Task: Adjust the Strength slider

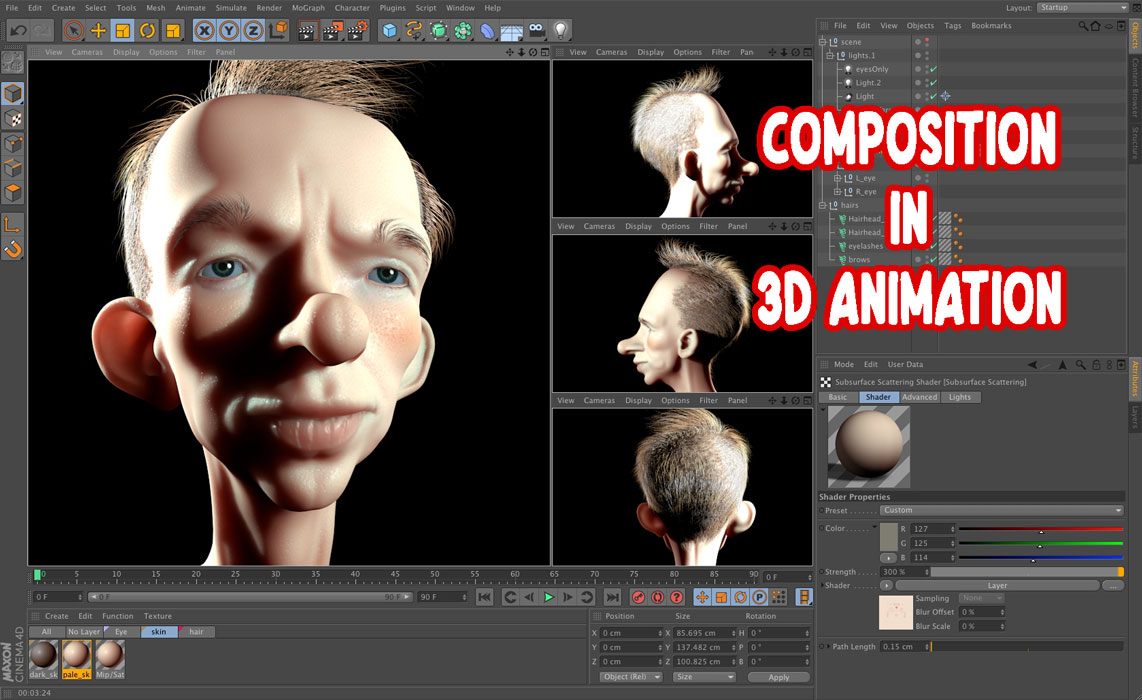Action: click(x=1027, y=572)
